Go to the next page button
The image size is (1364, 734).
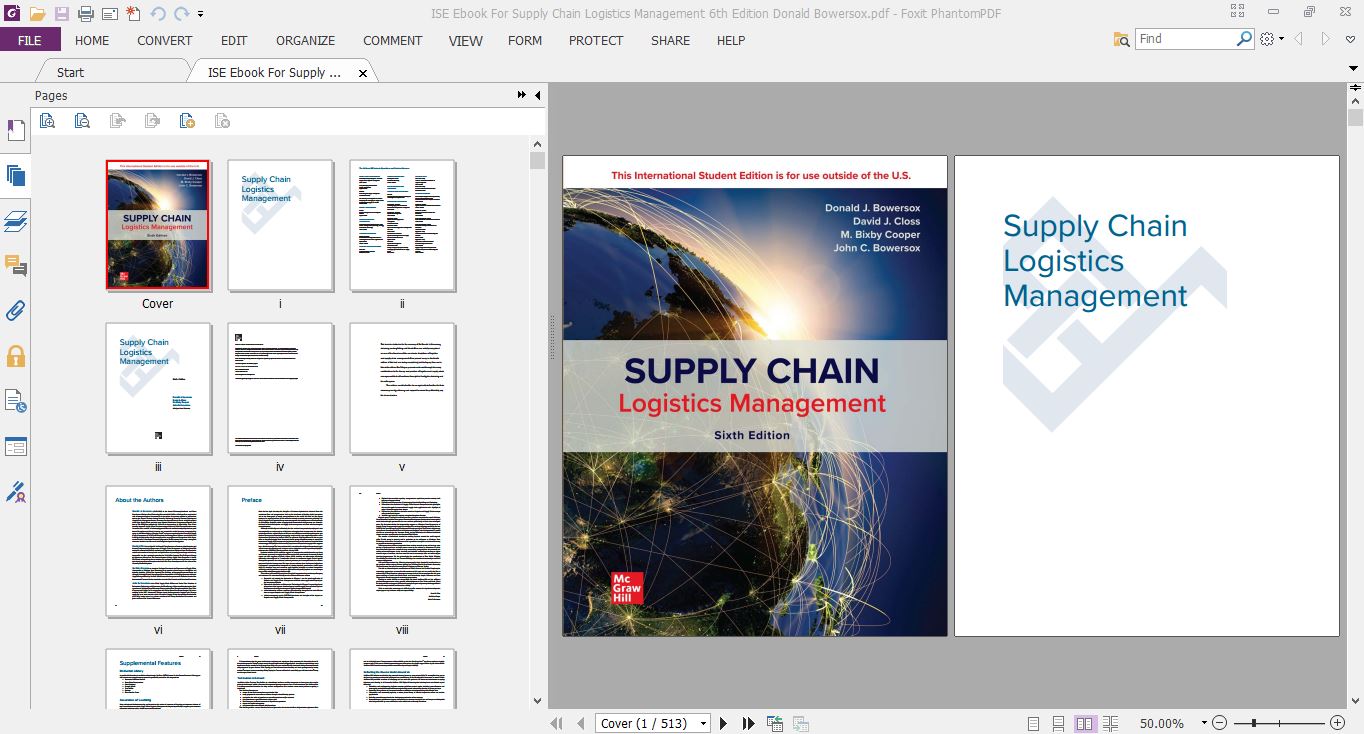[x=724, y=723]
